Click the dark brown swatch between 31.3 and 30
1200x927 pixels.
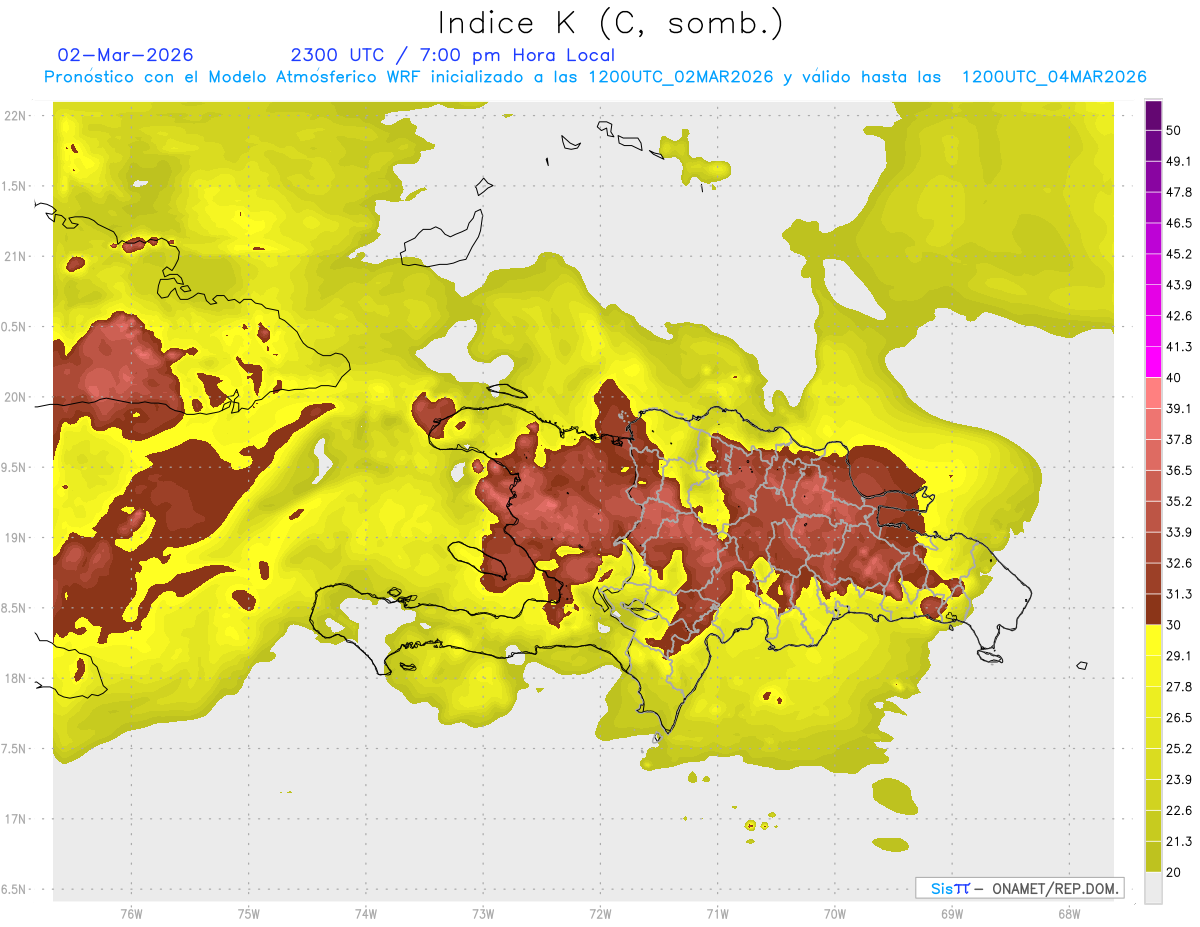1153,609
